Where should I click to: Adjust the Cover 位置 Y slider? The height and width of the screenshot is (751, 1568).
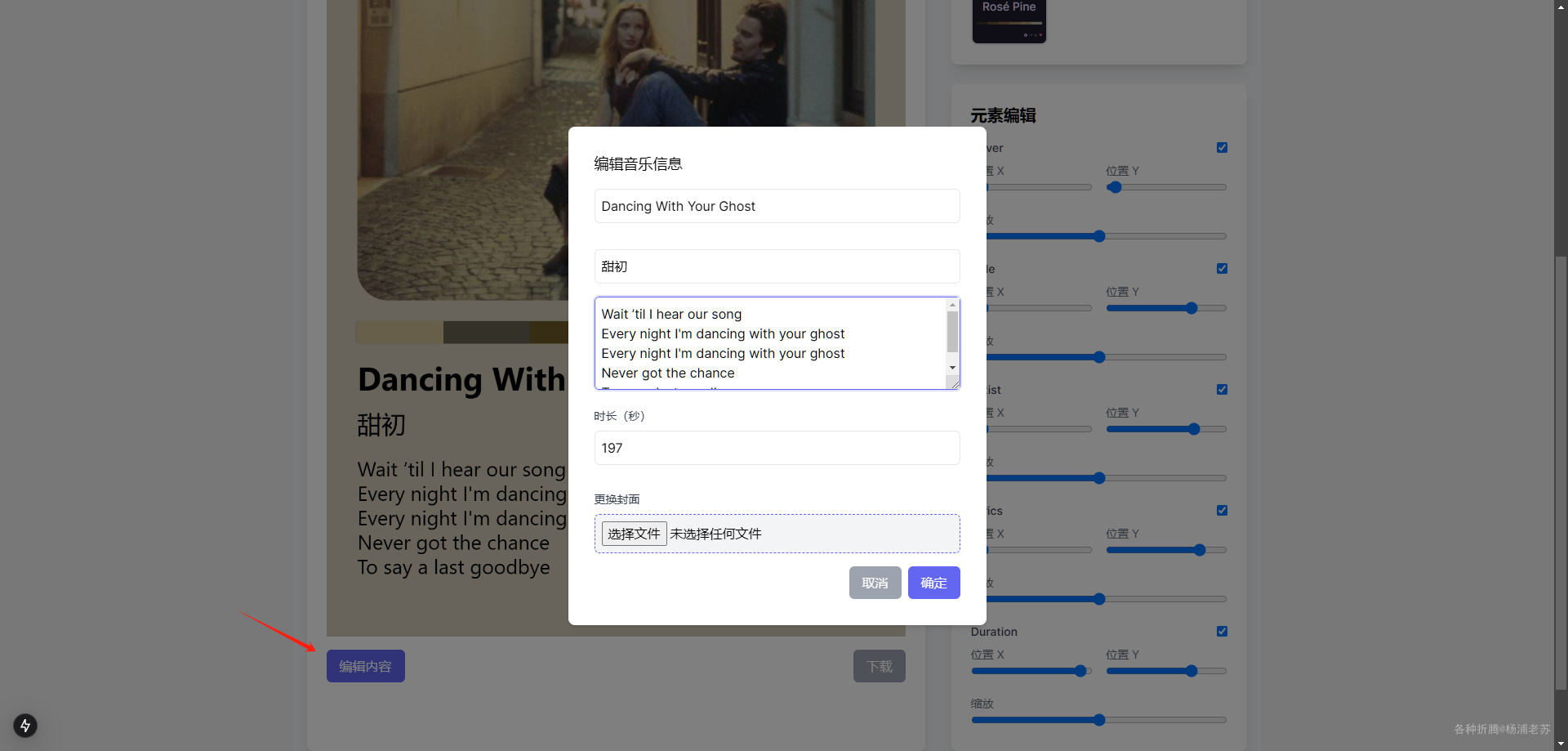[x=1166, y=187]
